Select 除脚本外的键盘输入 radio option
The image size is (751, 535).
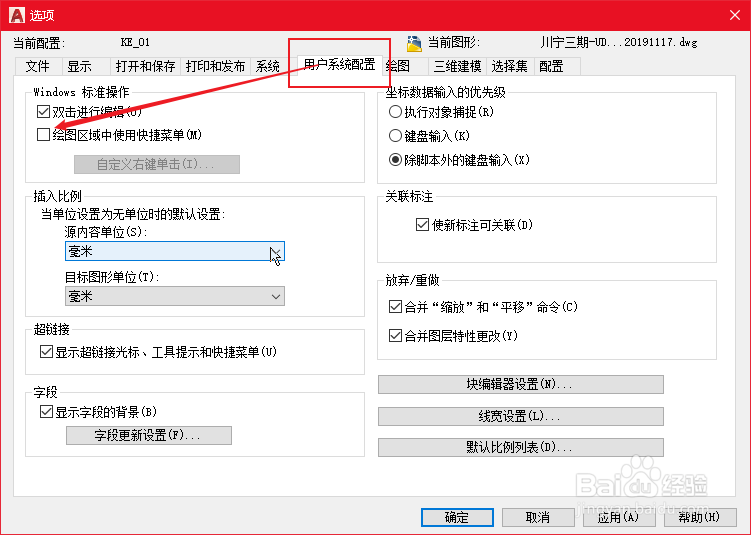[x=395, y=159]
